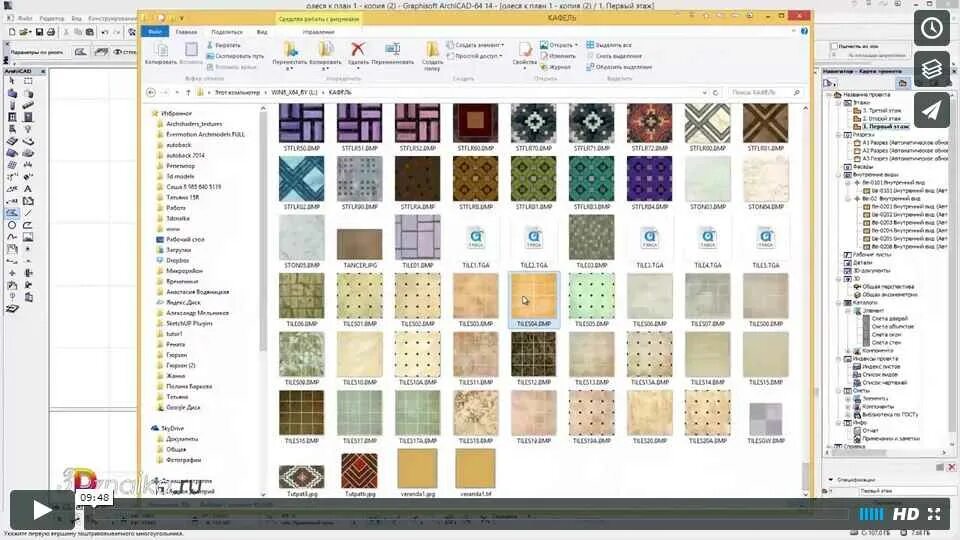Open the ArchiCAD Редактор menu
Screen dimensions: 960x540
[52, 19]
